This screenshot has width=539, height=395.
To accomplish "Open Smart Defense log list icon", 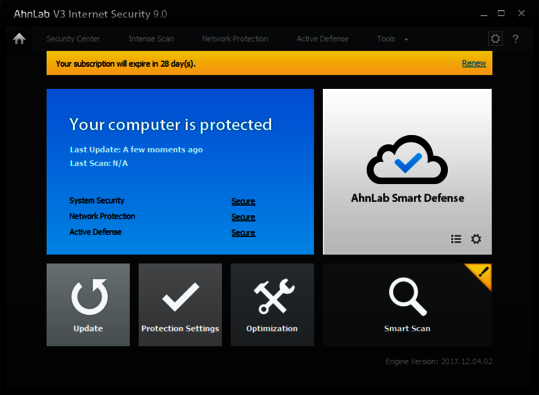I will tap(456, 239).
